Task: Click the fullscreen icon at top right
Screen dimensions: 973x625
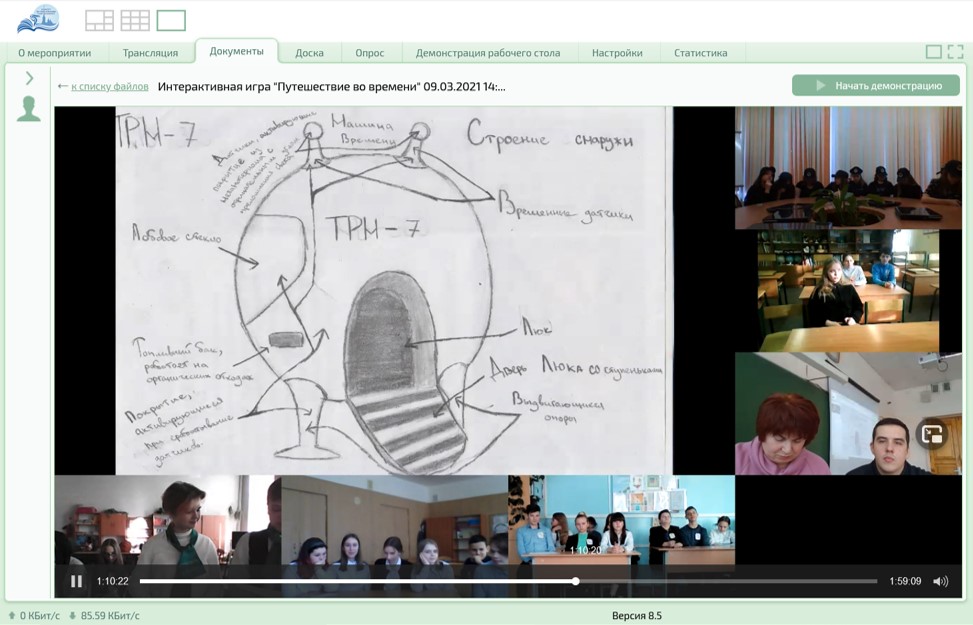Action: point(955,52)
